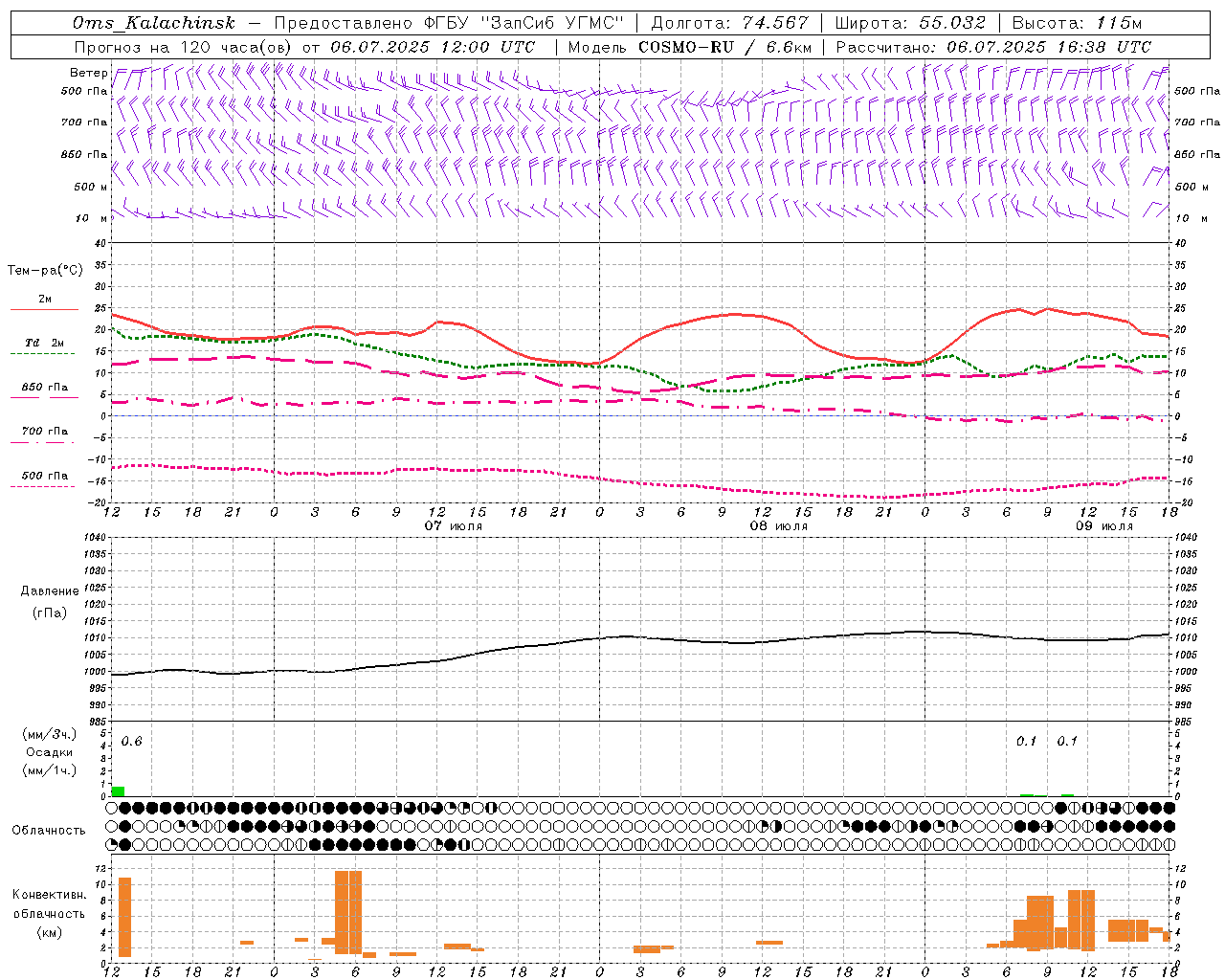Click the '(мм/3ч.)' precipitation unit label
This screenshot has height=980, width=1225.
pyautogui.click(x=50, y=734)
